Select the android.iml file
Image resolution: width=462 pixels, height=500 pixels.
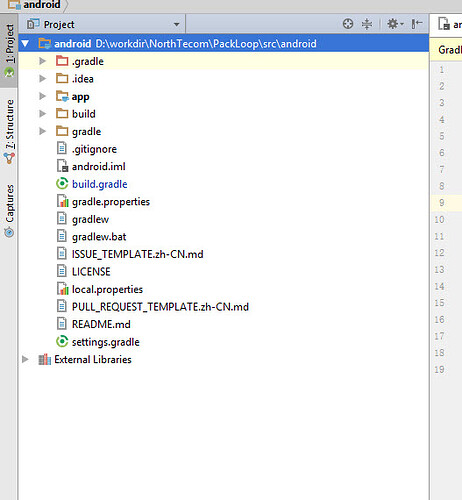(x=99, y=166)
